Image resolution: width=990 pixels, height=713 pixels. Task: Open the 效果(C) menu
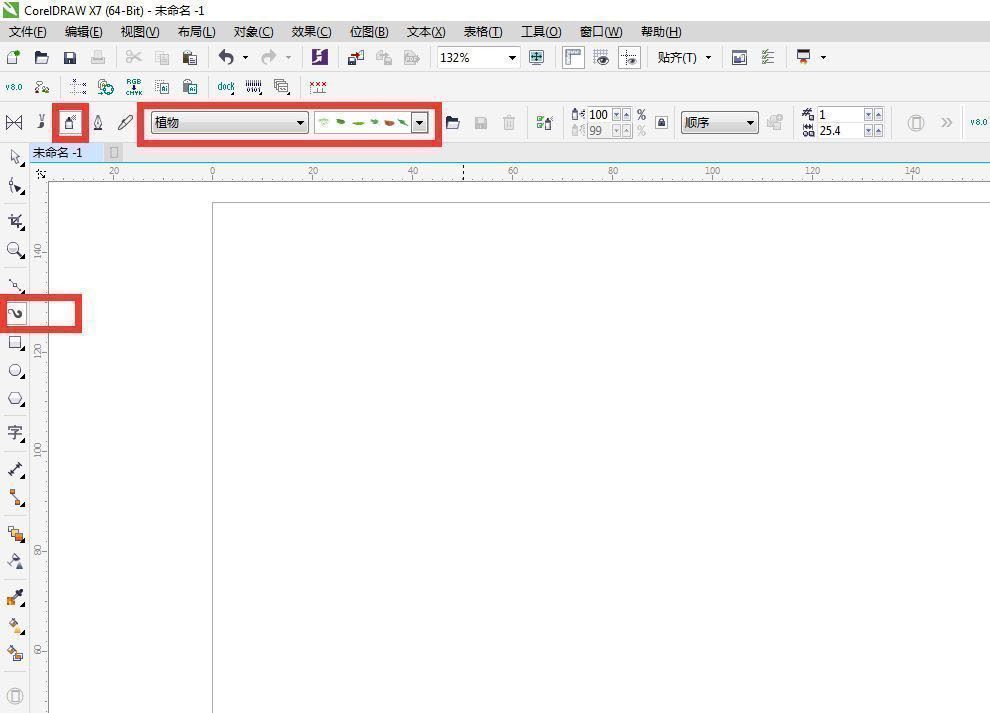click(311, 32)
